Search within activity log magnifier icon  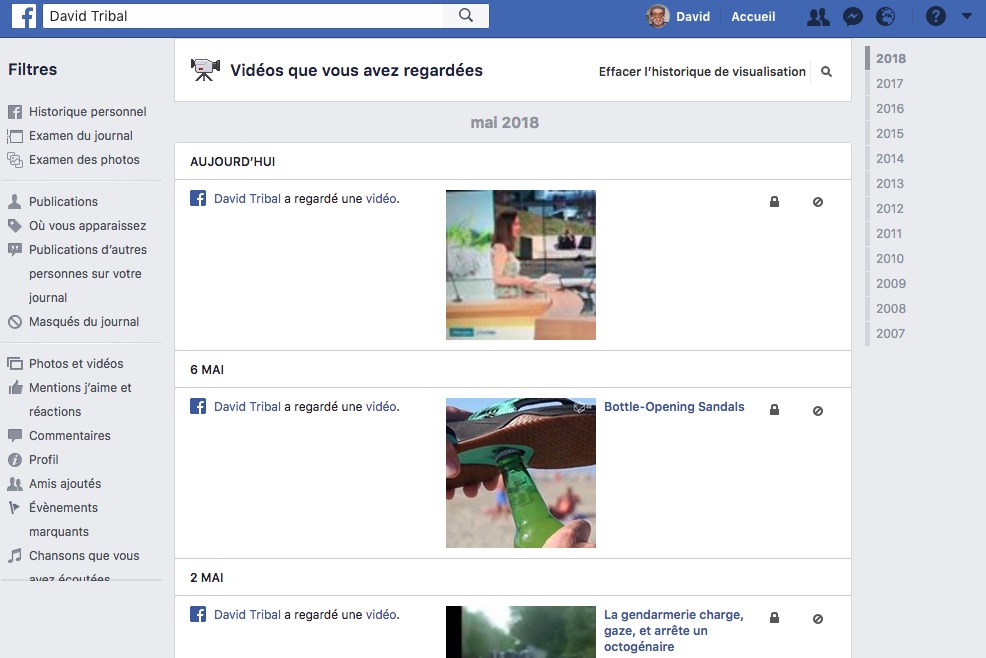click(x=826, y=72)
